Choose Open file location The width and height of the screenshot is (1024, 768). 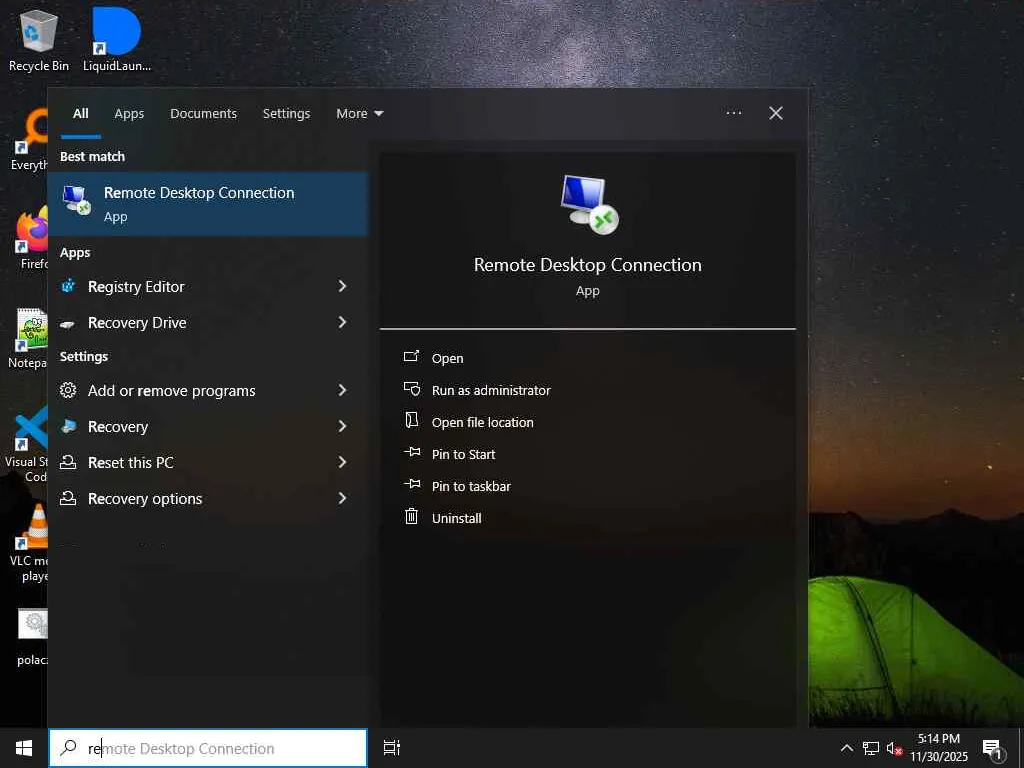coord(483,422)
